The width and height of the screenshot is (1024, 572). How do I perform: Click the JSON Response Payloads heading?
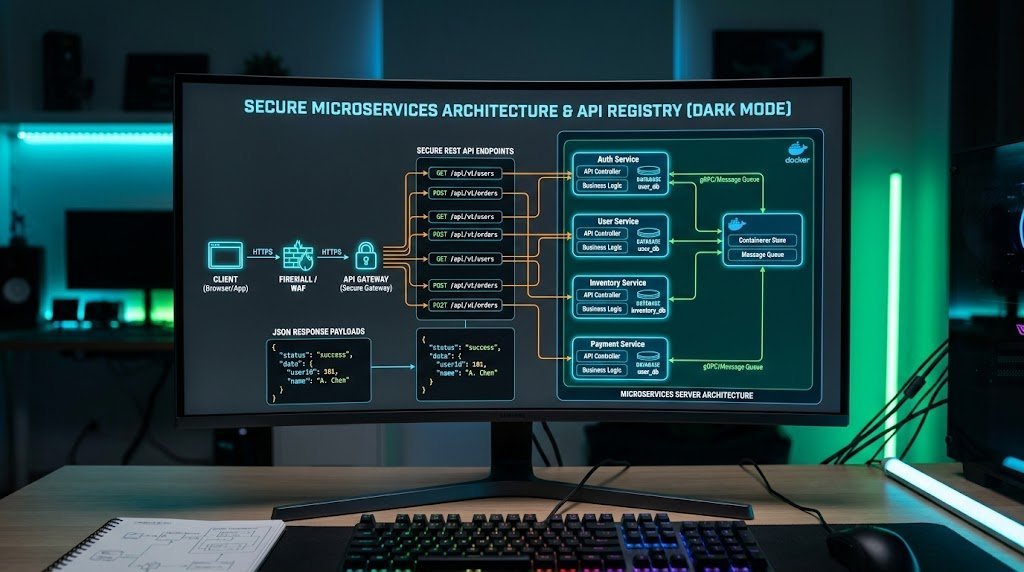tap(319, 332)
